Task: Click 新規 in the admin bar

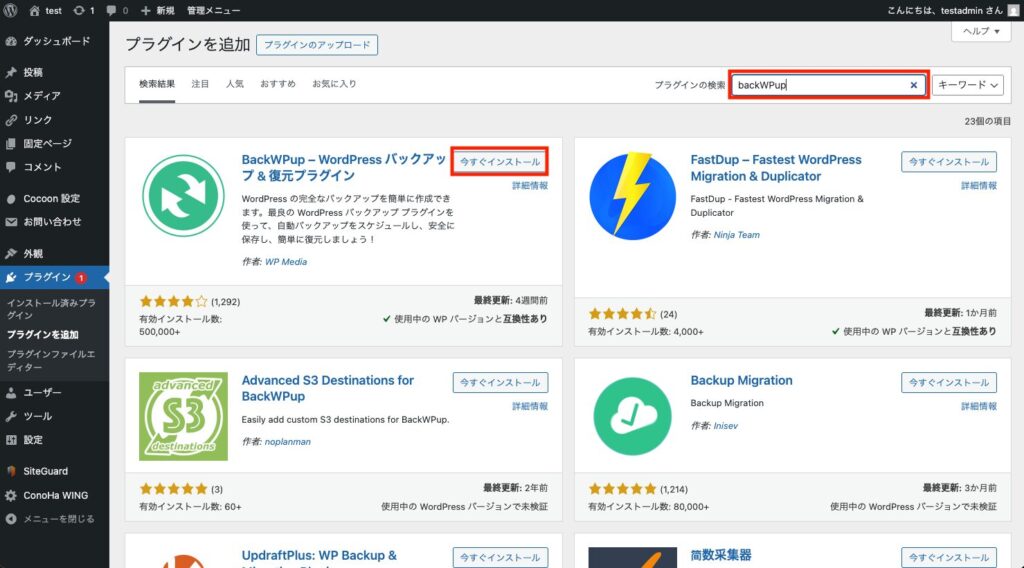Action: [157, 10]
